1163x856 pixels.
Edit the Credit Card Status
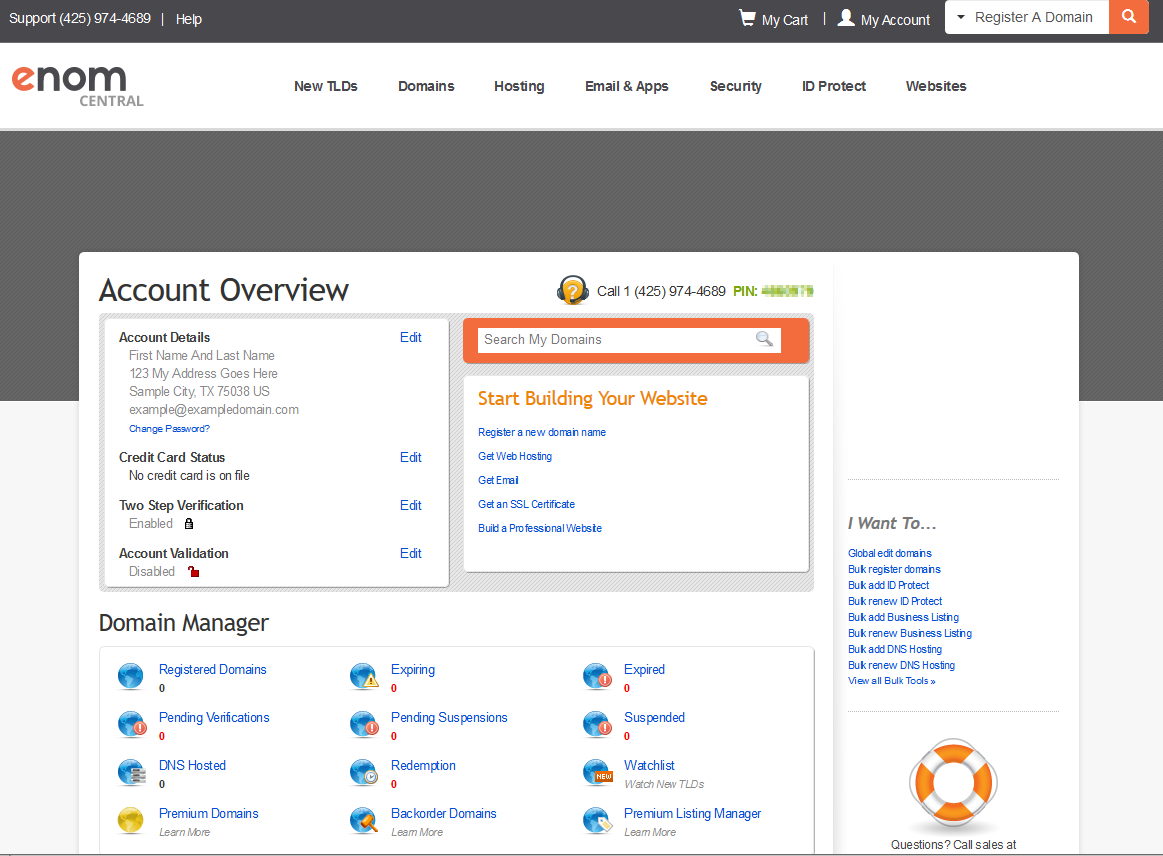[x=410, y=458]
